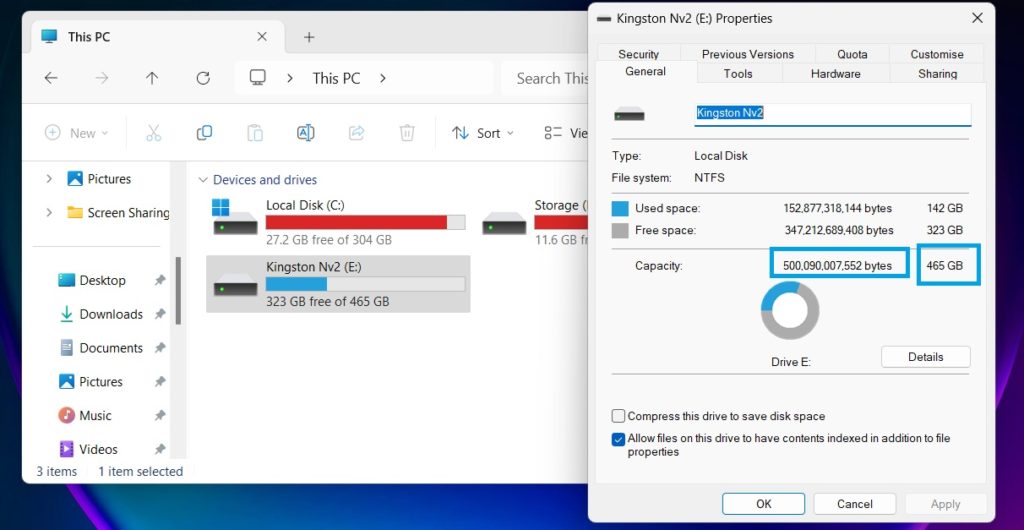Viewport: 1024px width, 530px height.
Task: Refresh the This PC view
Action: 203,78
